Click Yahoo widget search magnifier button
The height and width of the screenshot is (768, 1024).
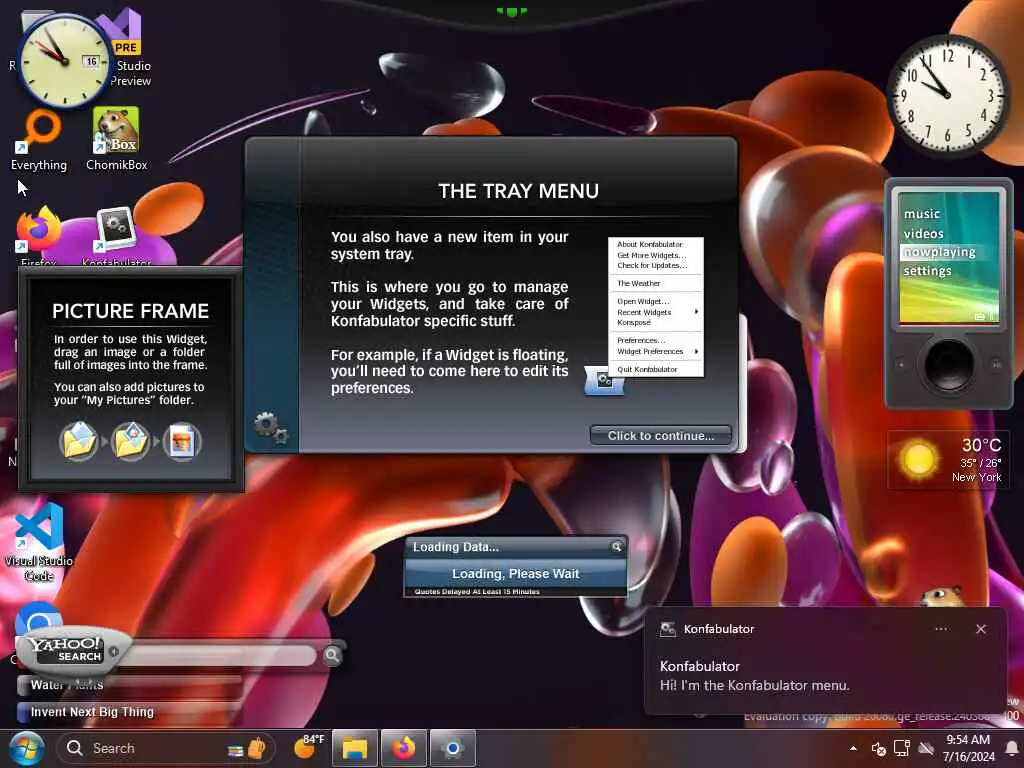332,655
